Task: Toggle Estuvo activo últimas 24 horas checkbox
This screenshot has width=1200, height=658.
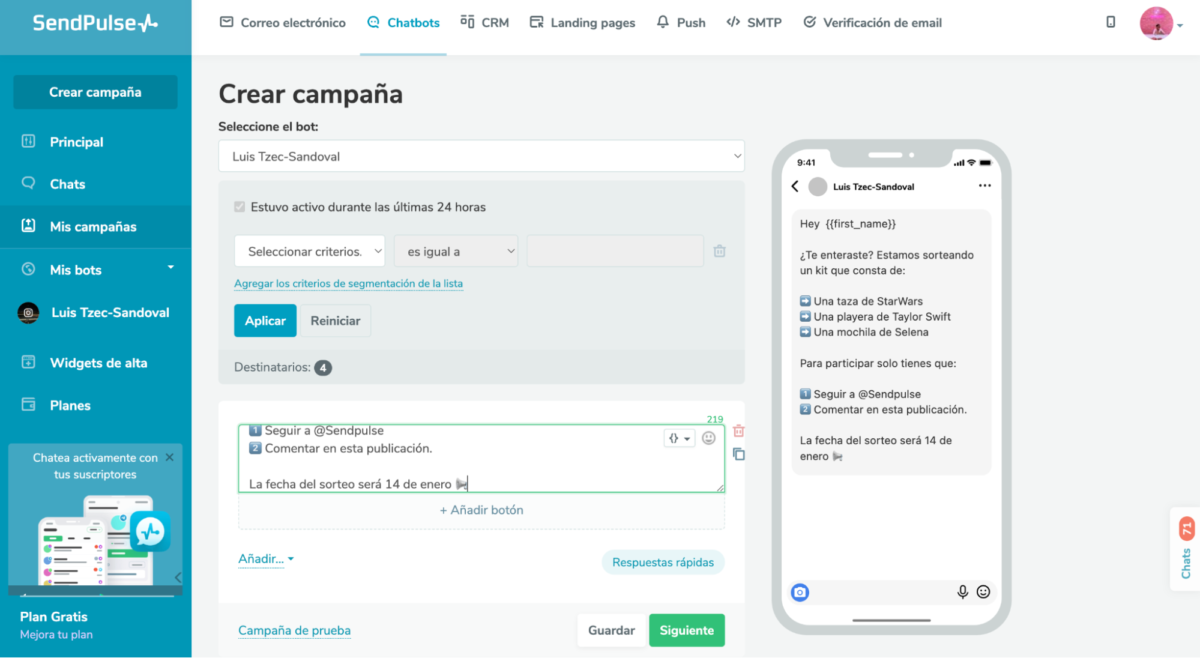Action: point(239,207)
